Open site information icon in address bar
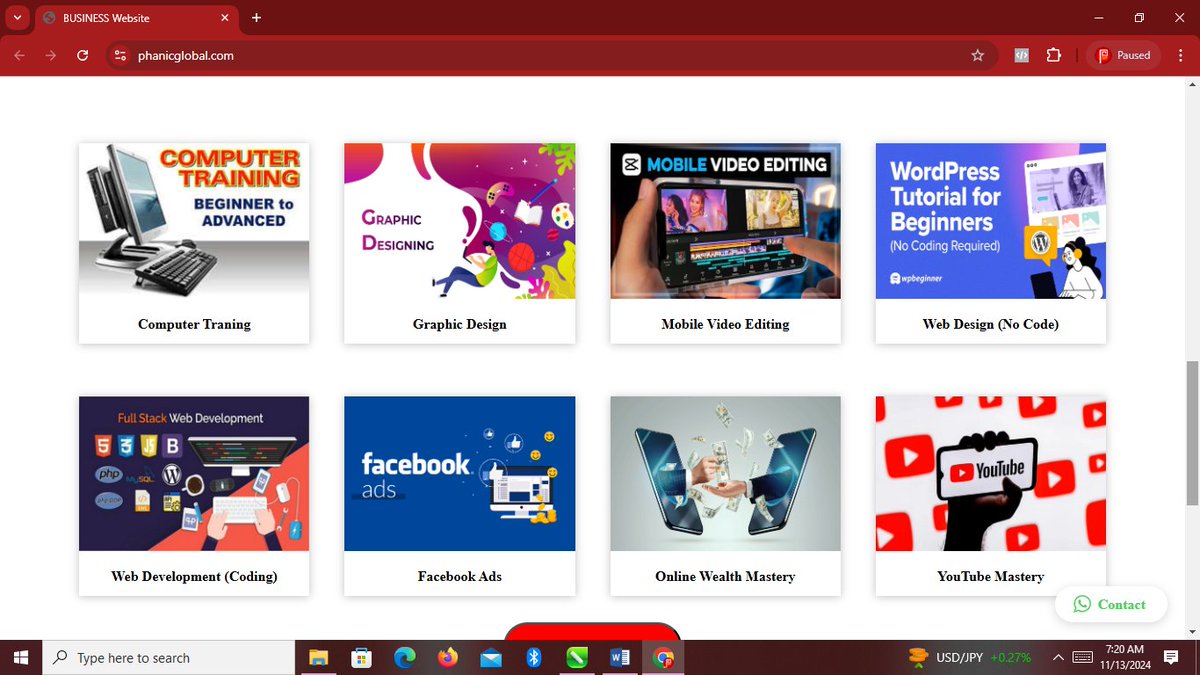The height and width of the screenshot is (675, 1200). tap(121, 56)
